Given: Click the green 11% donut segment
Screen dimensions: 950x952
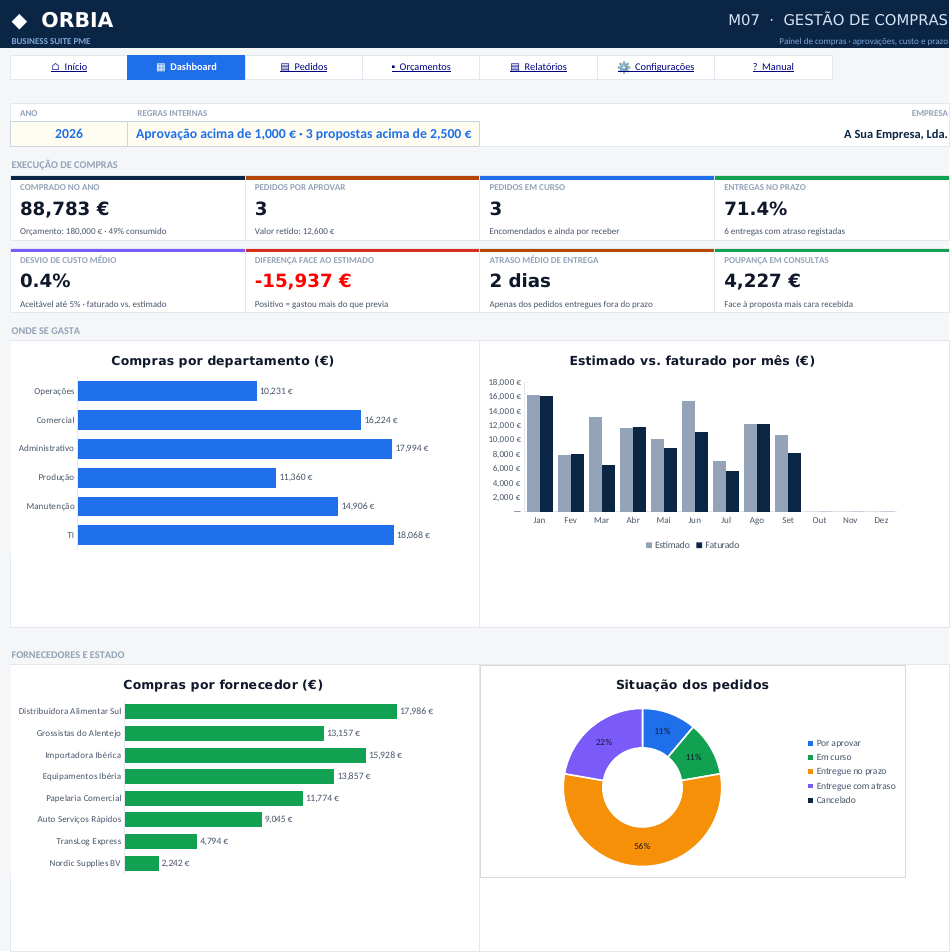Looking at the screenshot, I should [x=696, y=756].
